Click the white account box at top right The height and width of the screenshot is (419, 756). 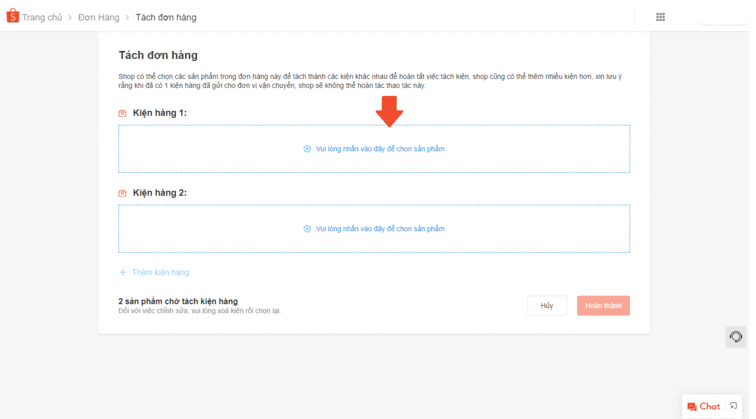725,16
